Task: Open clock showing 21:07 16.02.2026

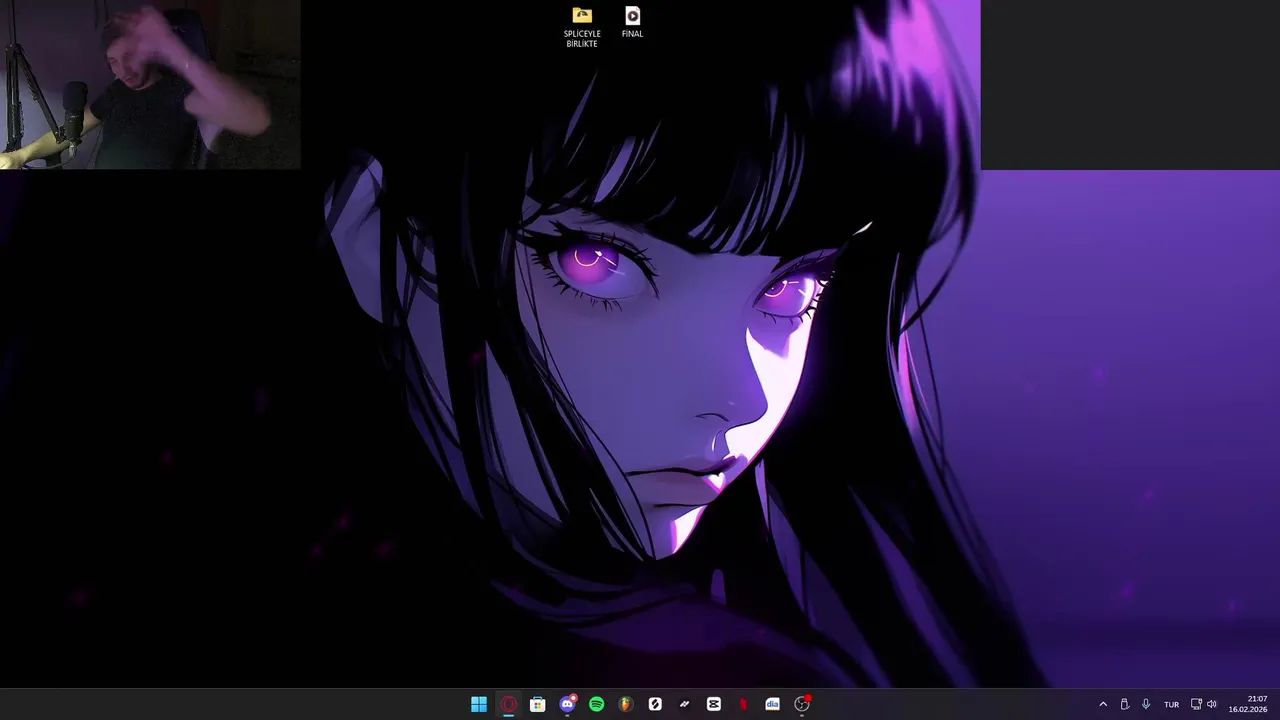Action: point(1248,704)
